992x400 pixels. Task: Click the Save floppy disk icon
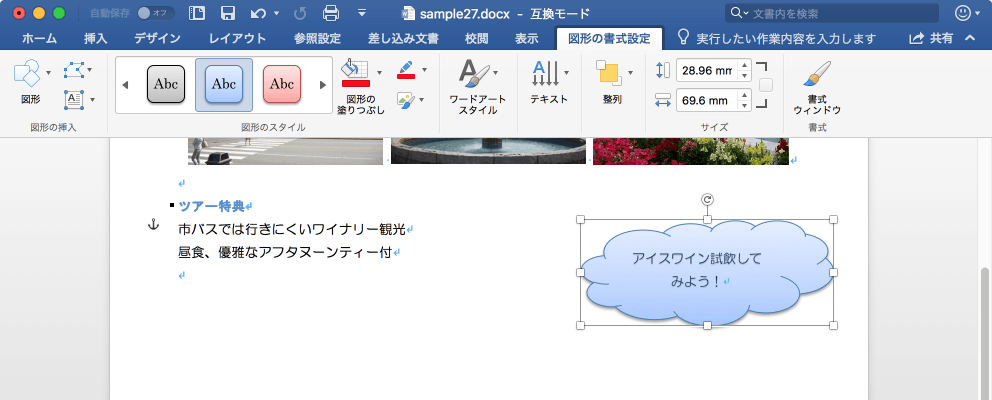coord(228,13)
